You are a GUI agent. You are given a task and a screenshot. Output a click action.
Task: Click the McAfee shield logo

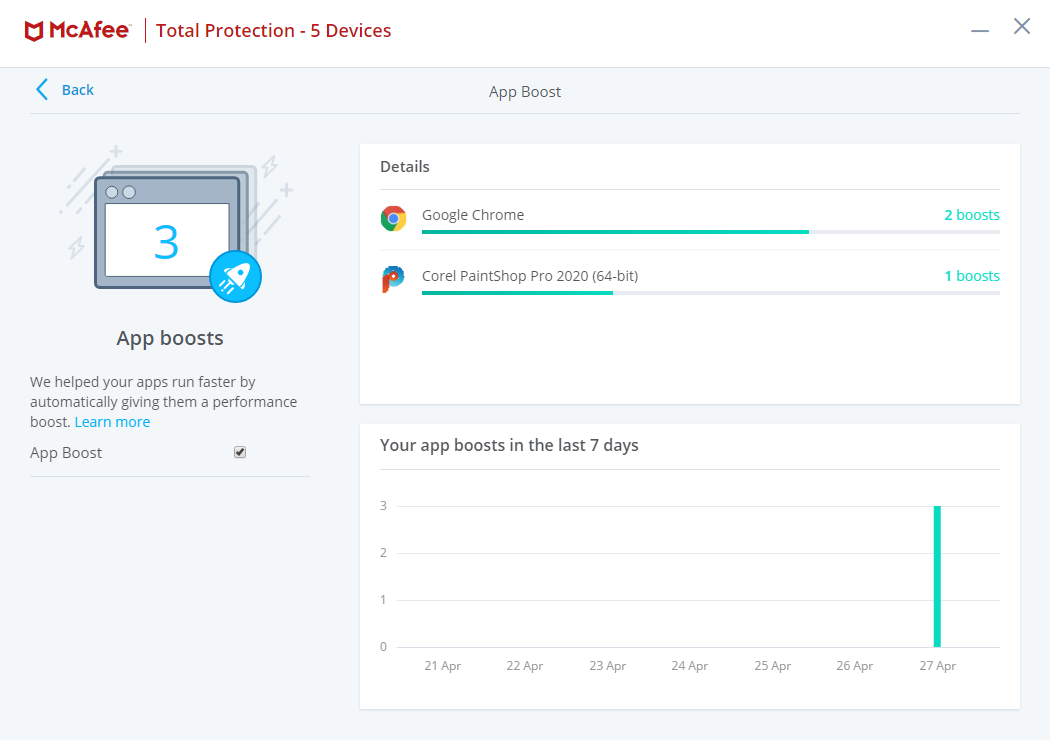[34, 31]
